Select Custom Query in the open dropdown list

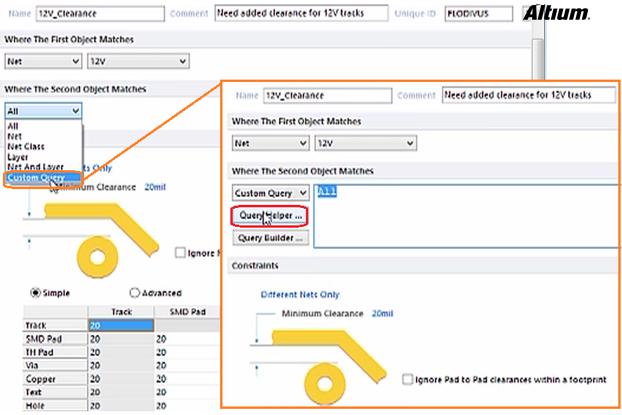click(x=35, y=178)
